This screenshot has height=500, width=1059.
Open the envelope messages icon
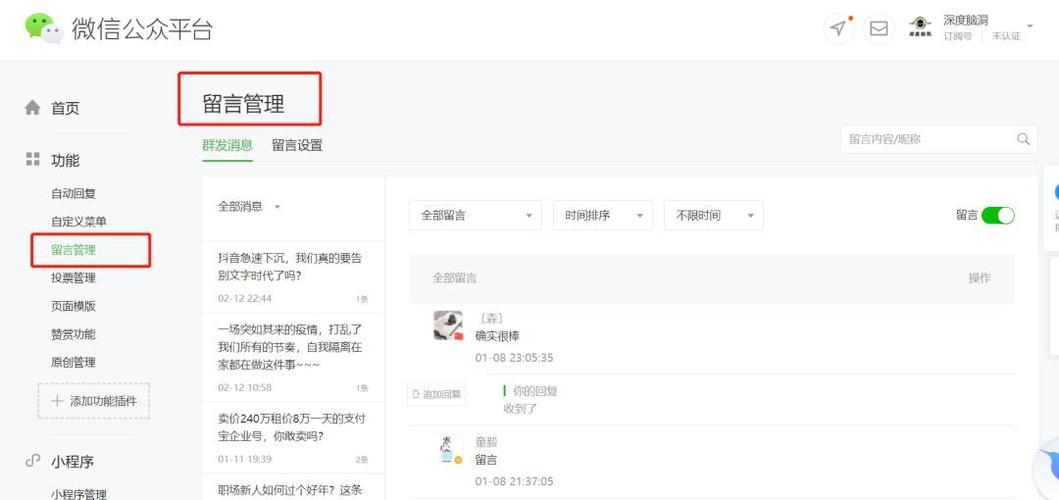coord(878,28)
